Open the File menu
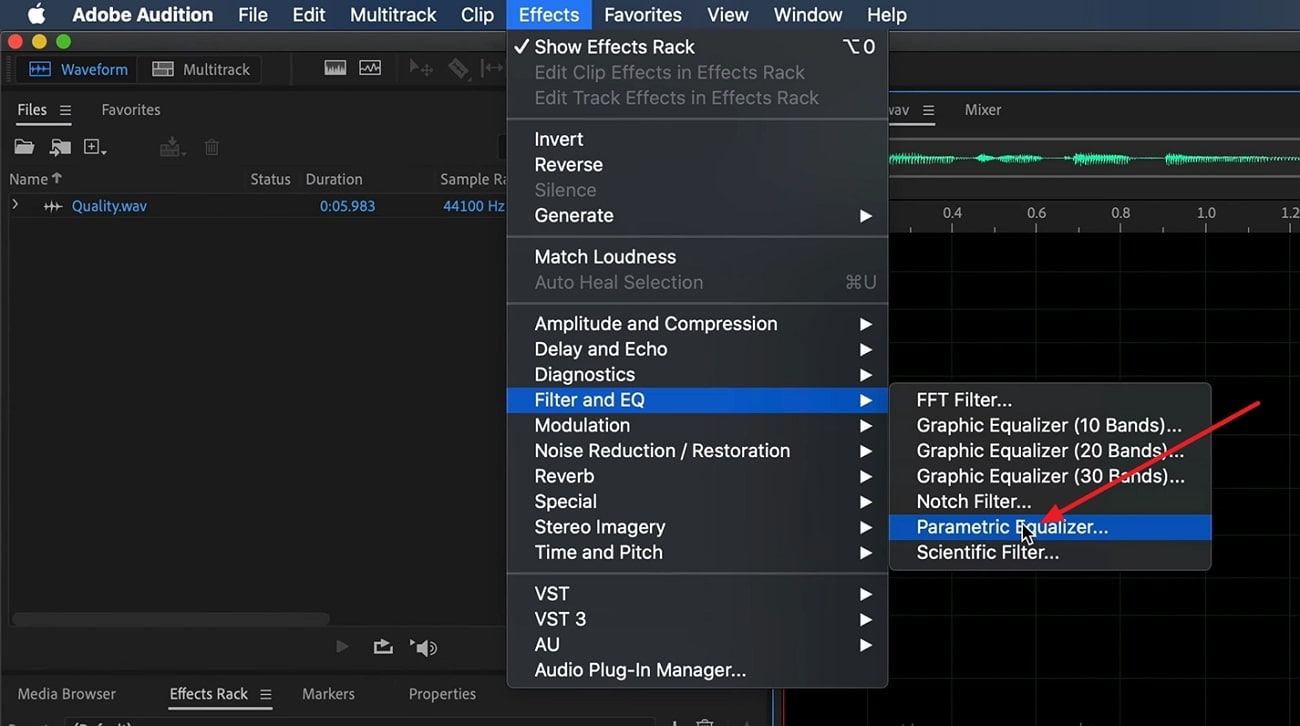The height and width of the screenshot is (726, 1300). click(x=253, y=15)
